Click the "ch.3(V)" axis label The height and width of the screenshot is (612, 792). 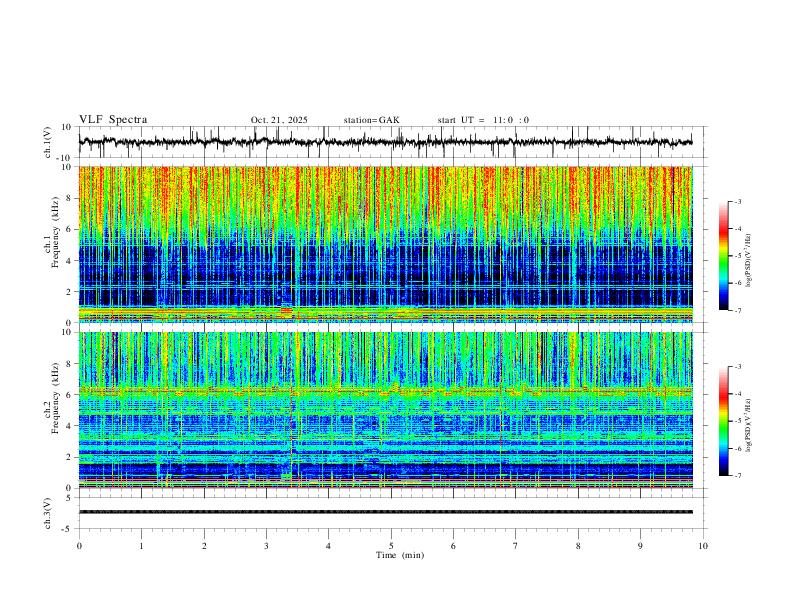click(48, 514)
